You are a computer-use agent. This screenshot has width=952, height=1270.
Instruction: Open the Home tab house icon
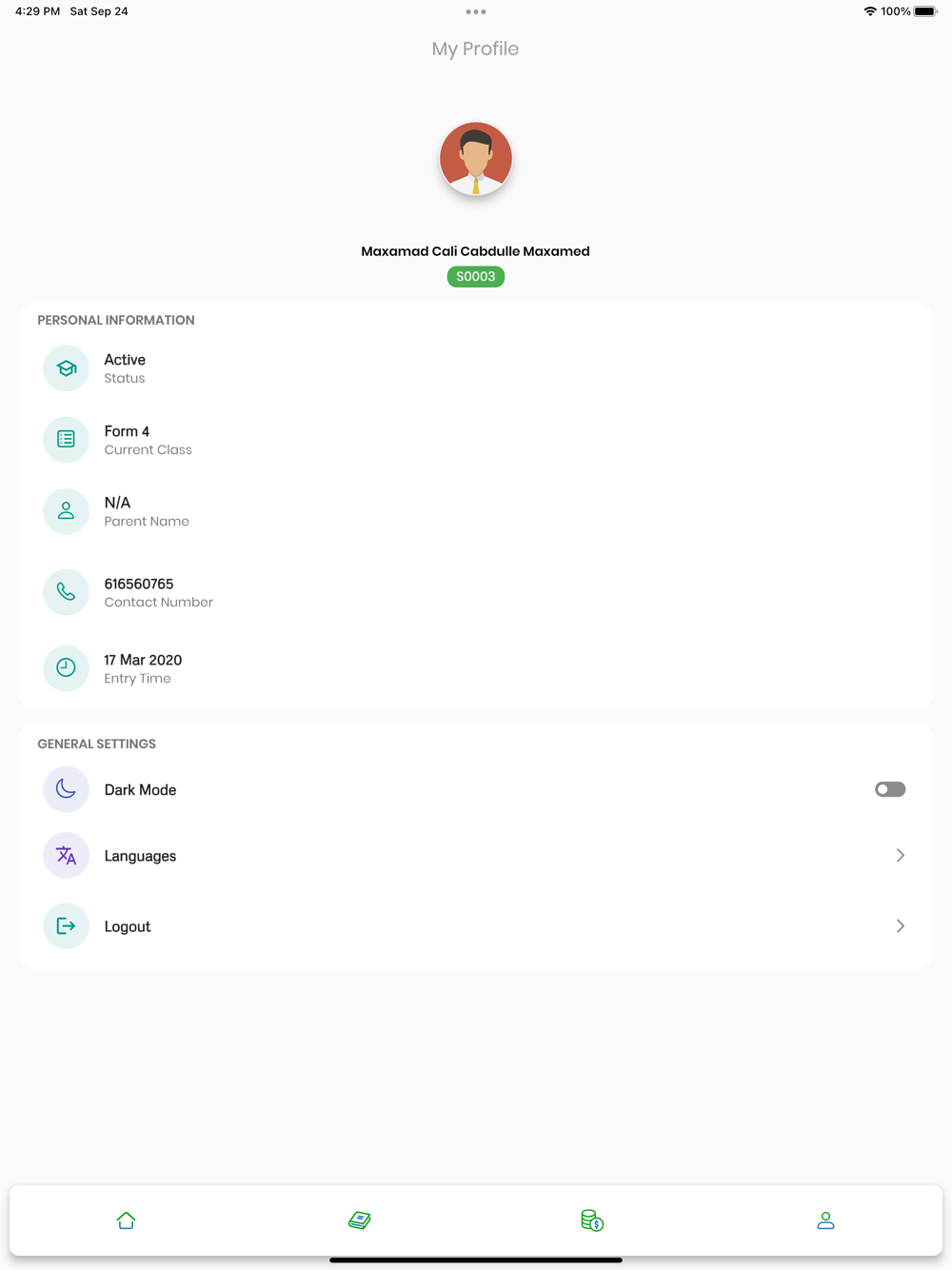pos(126,1220)
